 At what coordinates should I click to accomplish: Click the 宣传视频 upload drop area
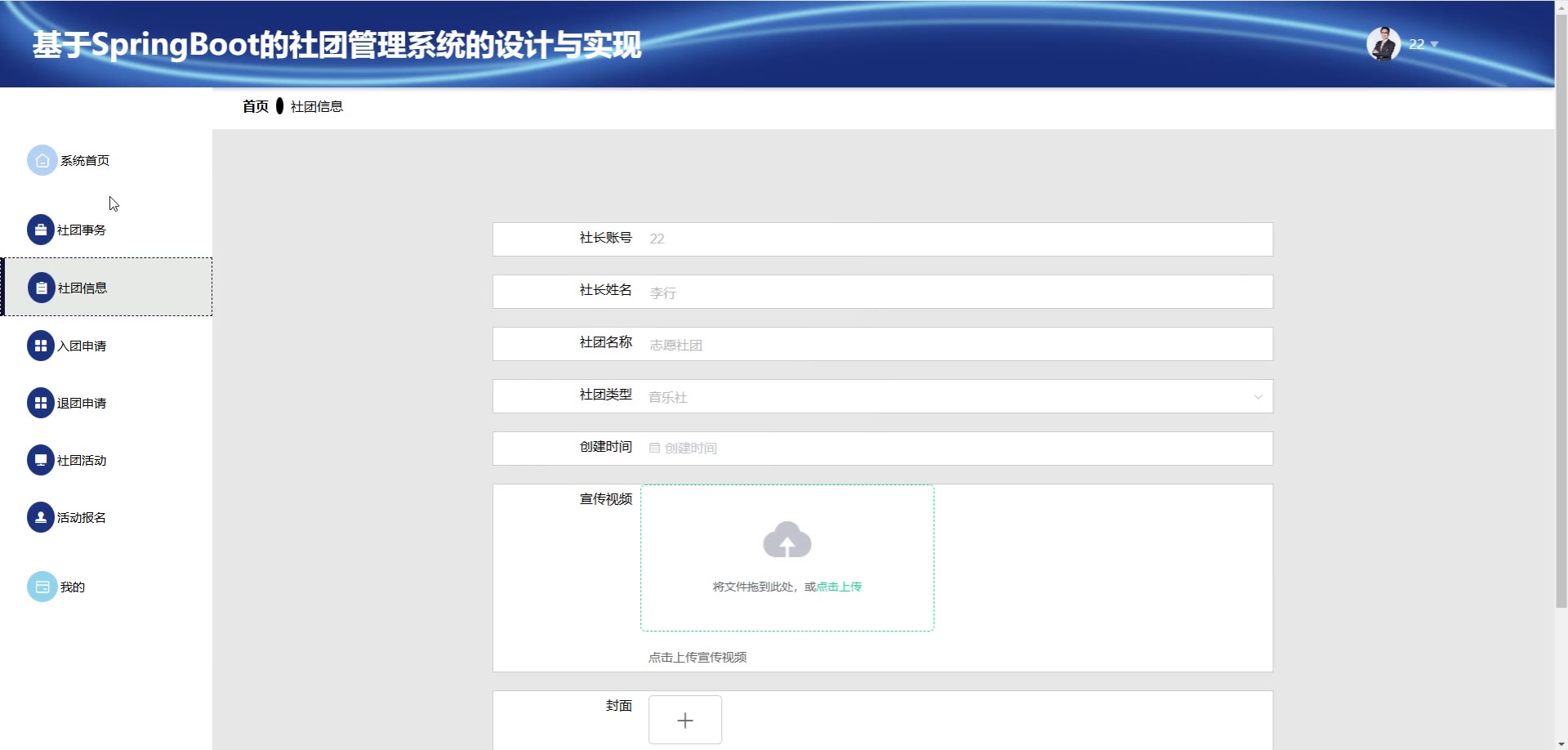pyautogui.click(x=787, y=558)
